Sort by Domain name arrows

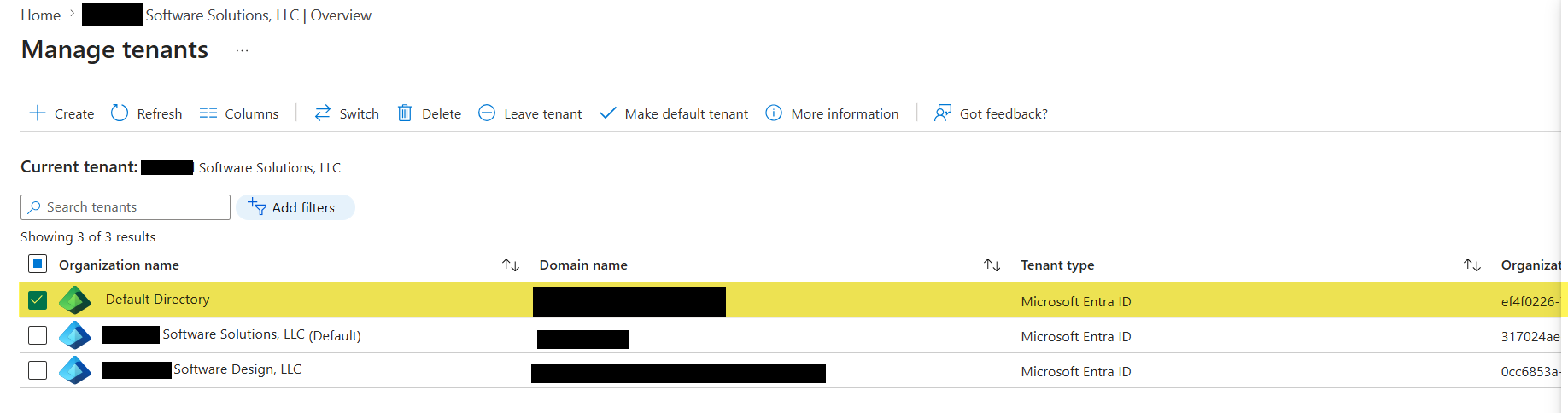pos(992,265)
